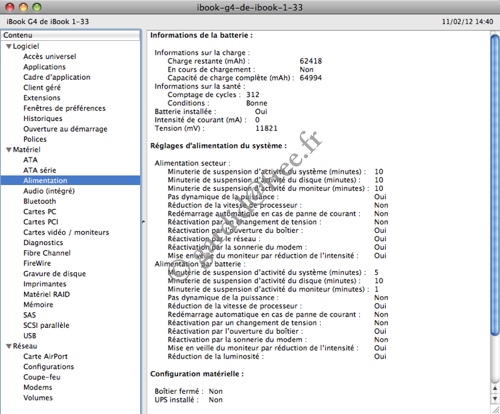Click the blue vertical scrollbar thumb
500x414 pixels.
click(x=495, y=185)
